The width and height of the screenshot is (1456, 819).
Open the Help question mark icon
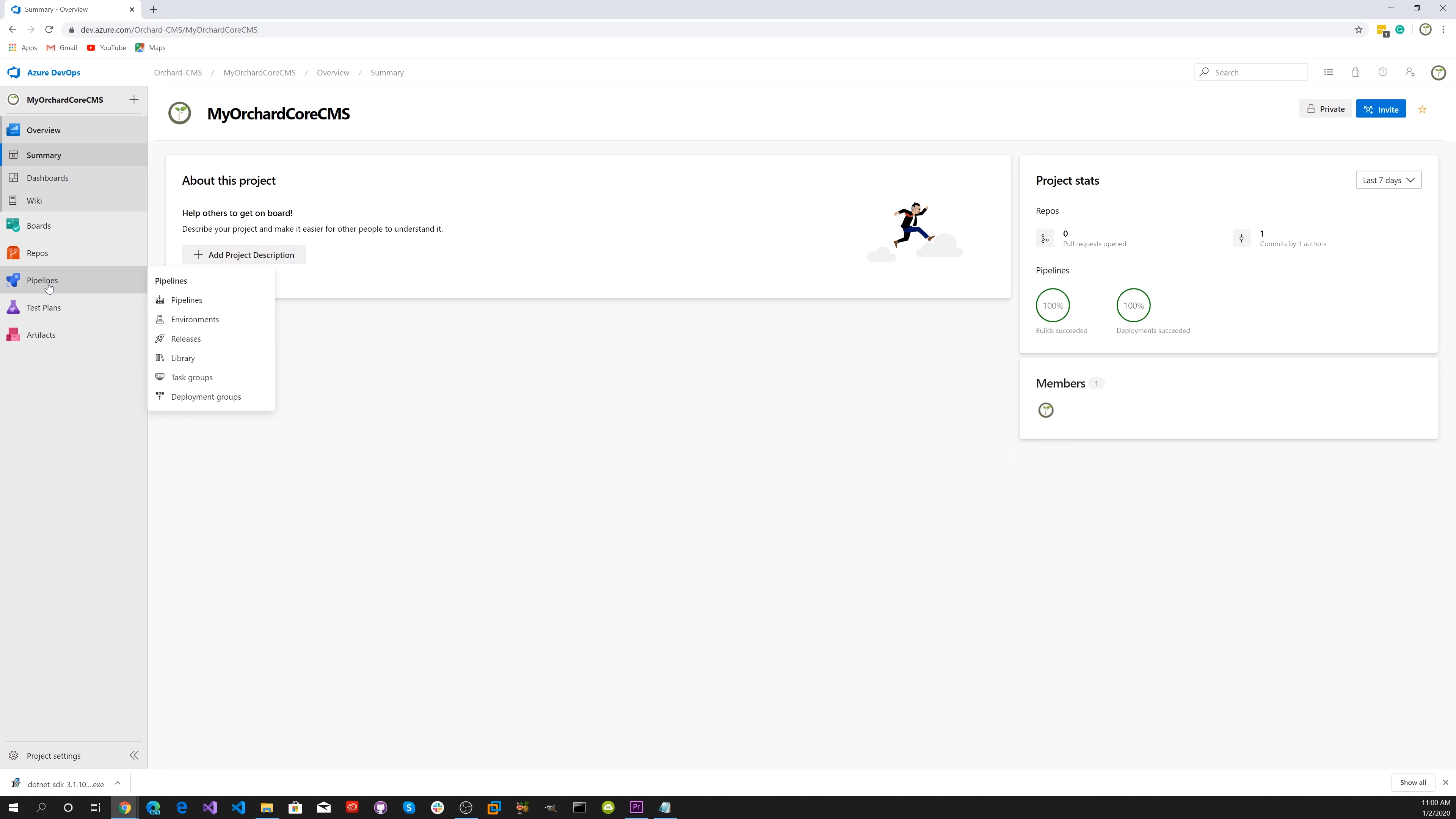pos(1382,72)
